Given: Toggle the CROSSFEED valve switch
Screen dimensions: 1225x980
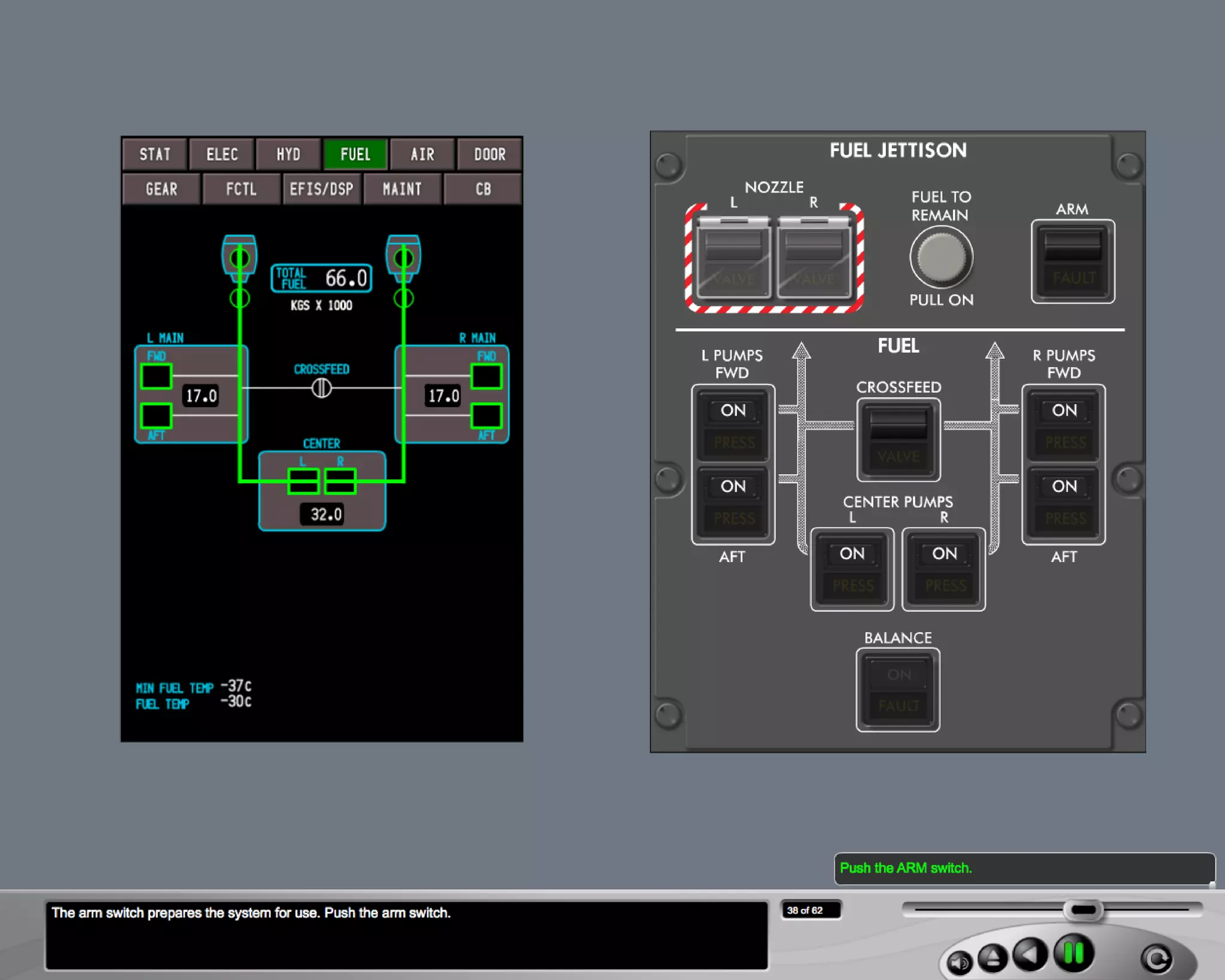Looking at the screenshot, I should tap(898, 440).
